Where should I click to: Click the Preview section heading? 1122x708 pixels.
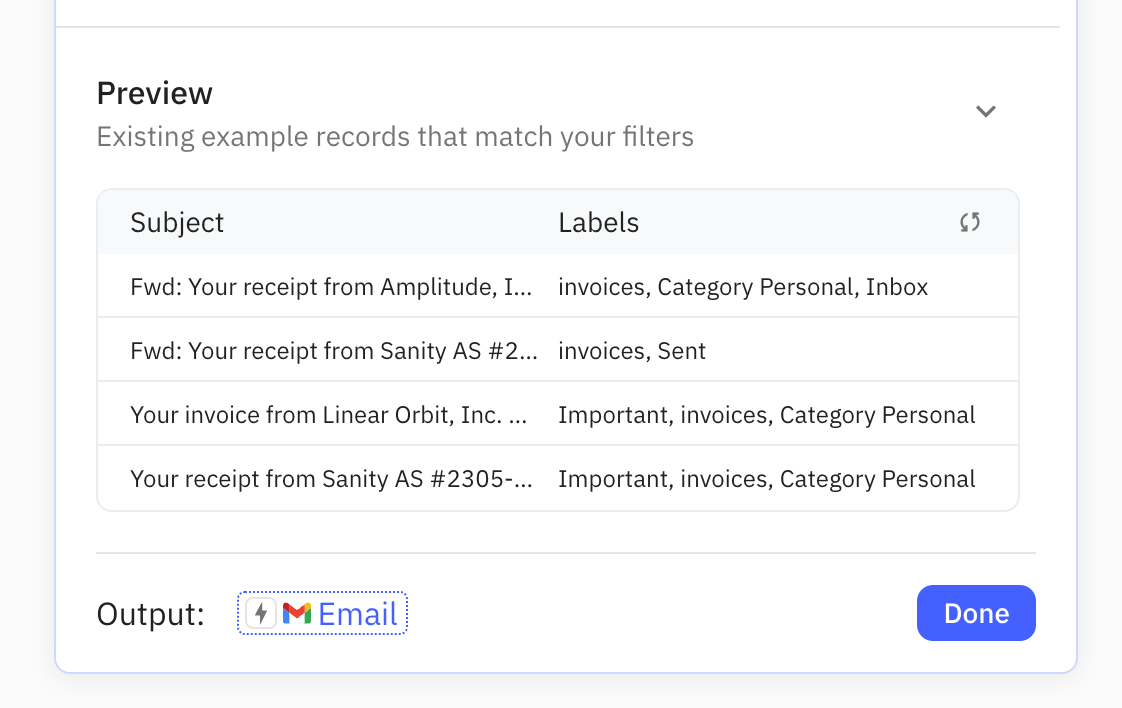coord(154,93)
